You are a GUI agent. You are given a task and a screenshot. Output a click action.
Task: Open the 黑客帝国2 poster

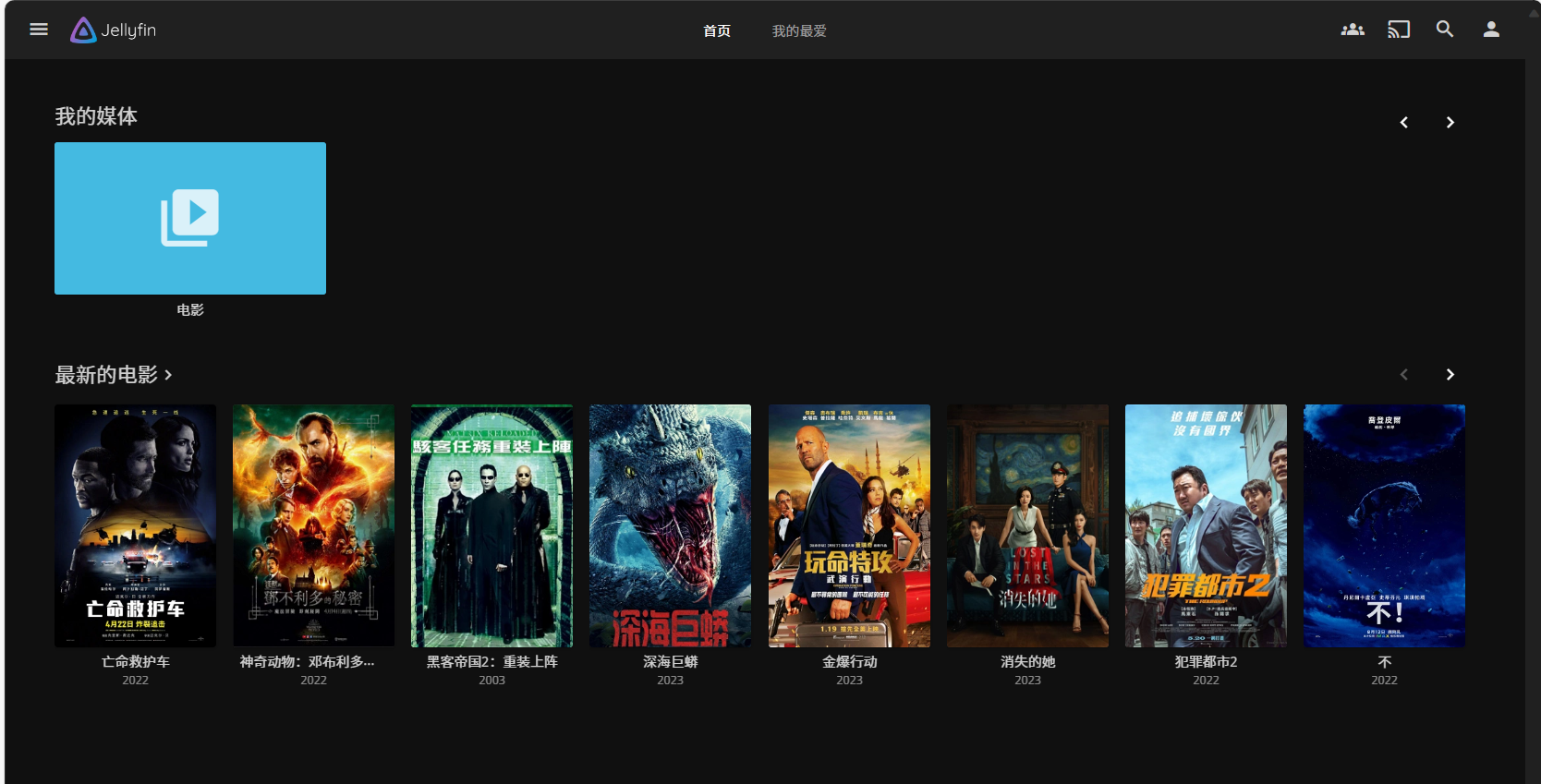click(491, 525)
